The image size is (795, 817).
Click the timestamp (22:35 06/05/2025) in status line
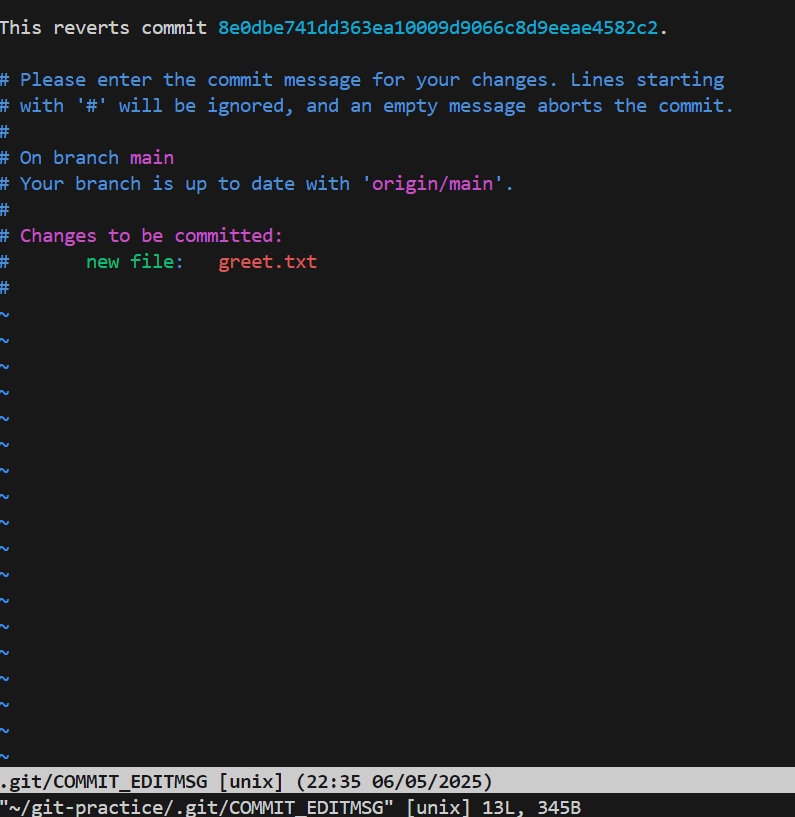point(394,782)
